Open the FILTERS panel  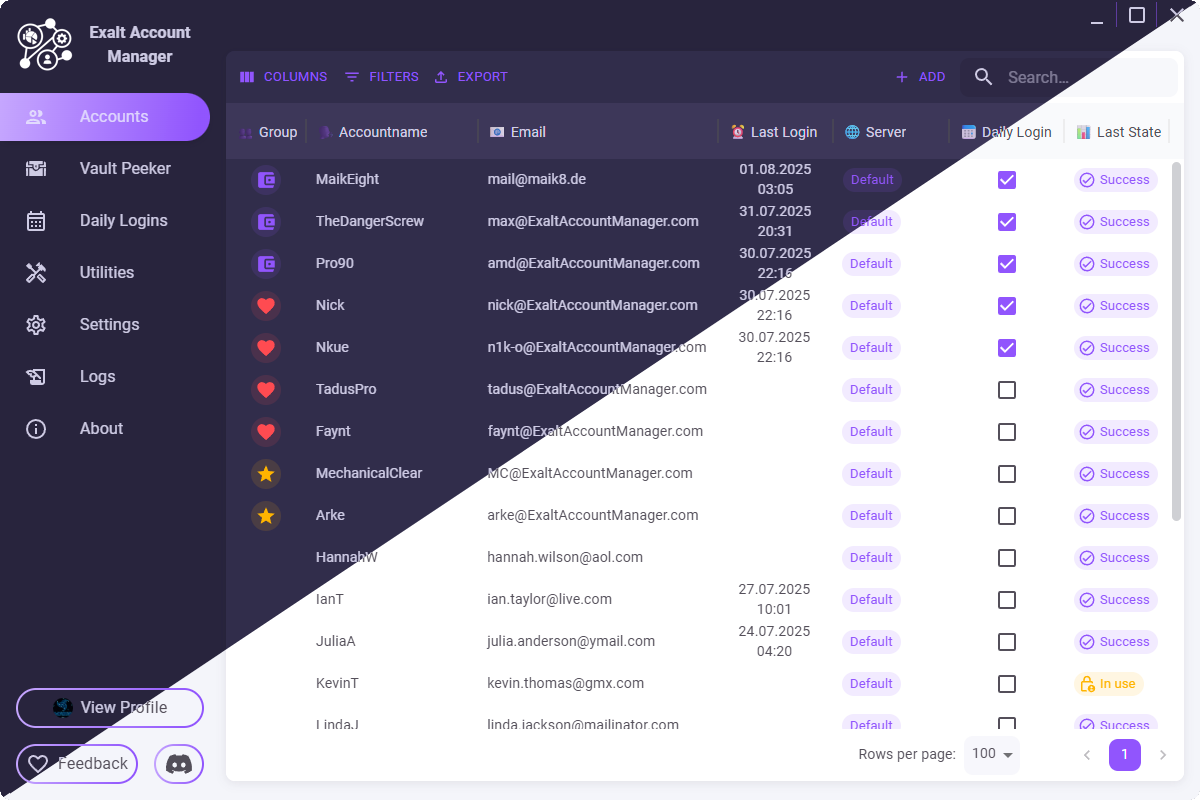pyautogui.click(x=382, y=77)
